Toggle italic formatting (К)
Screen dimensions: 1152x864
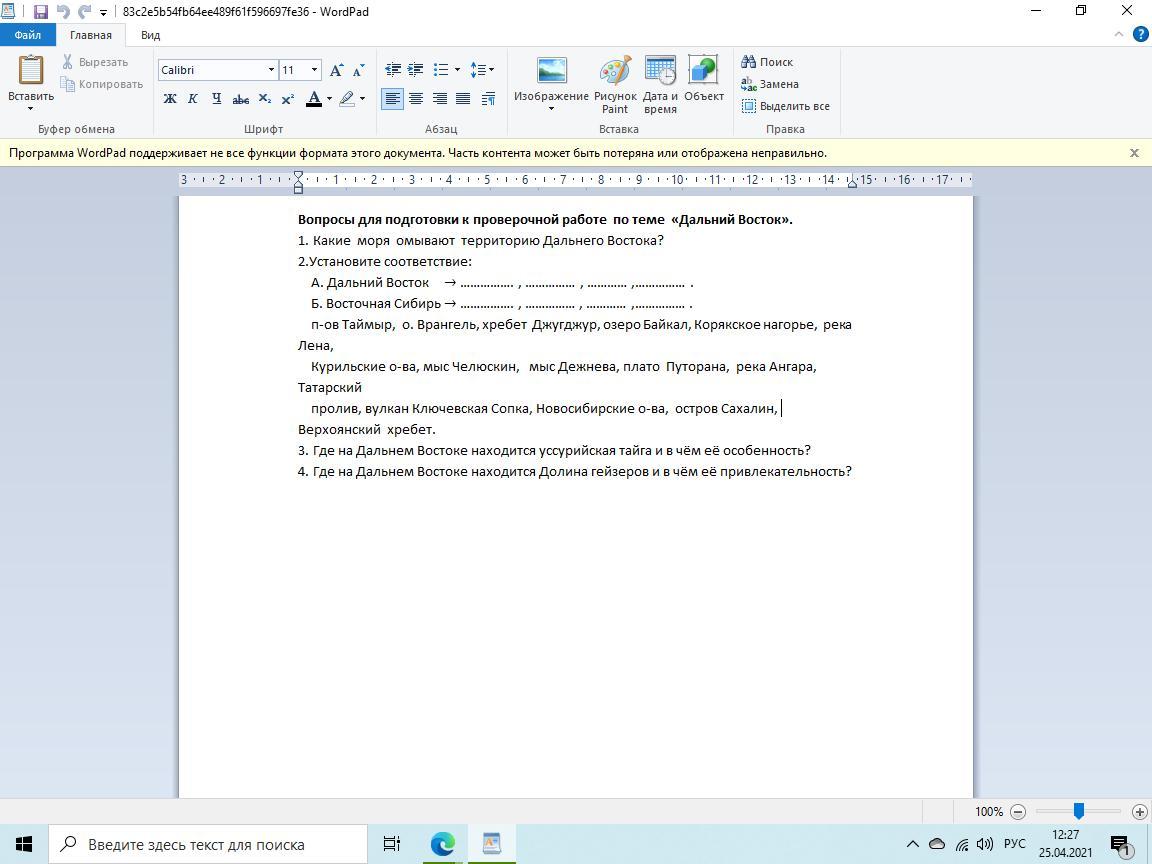coord(192,98)
